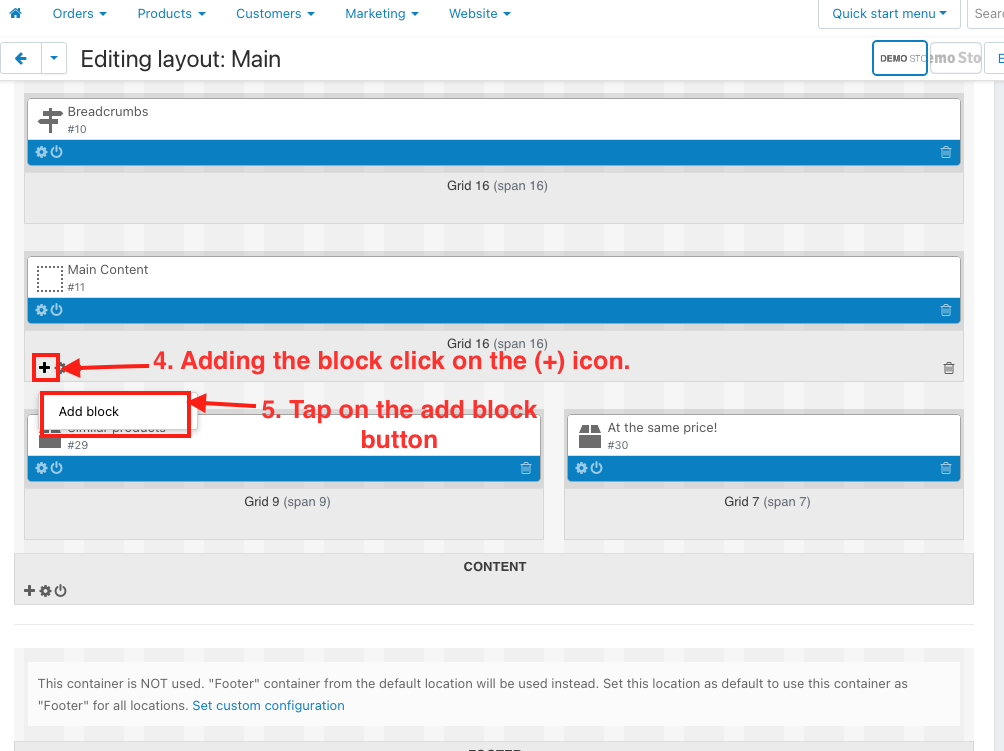Select the At the same price! title

coord(662,428)
